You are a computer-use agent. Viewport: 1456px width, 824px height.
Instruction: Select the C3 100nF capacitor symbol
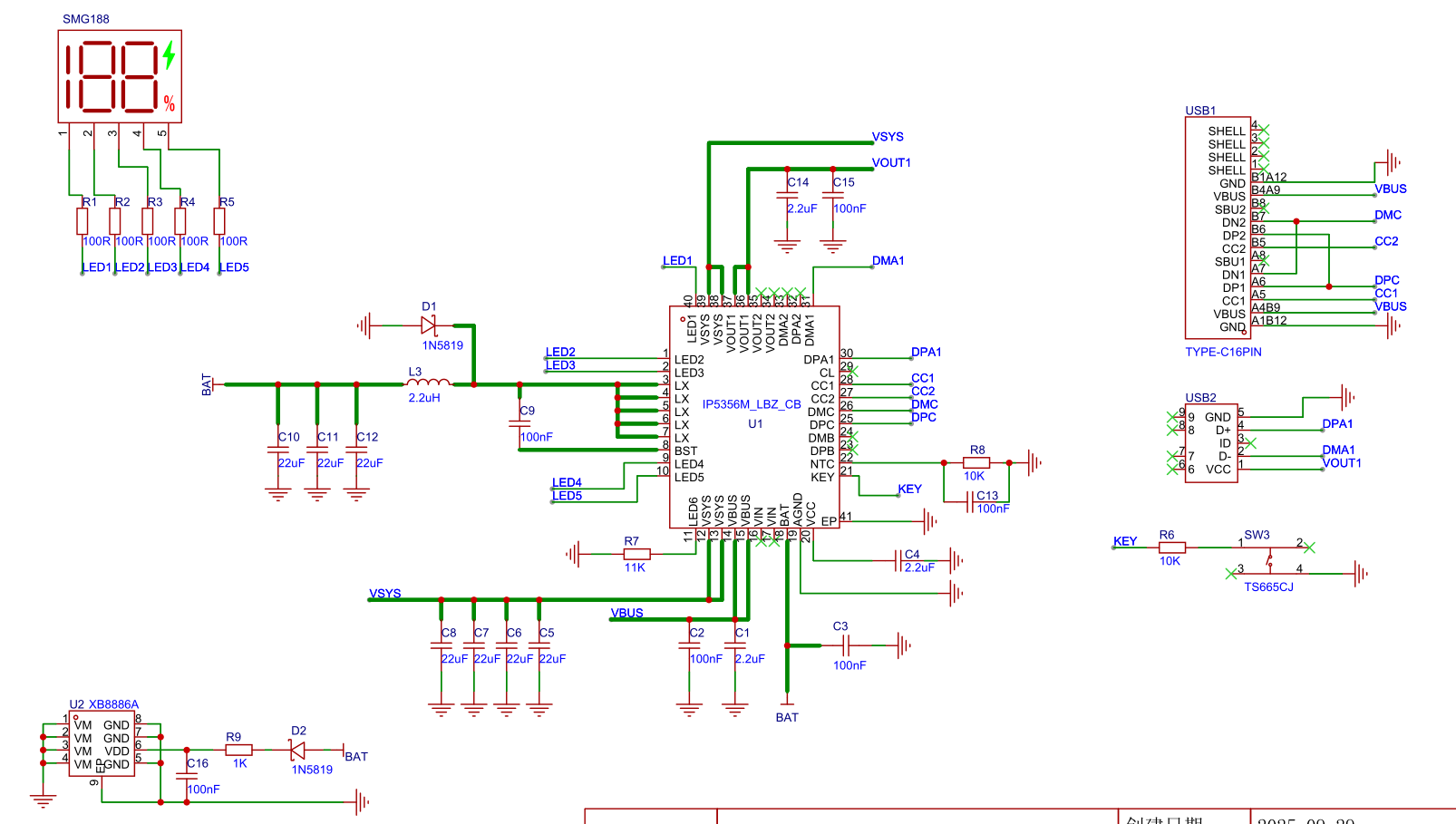coord(846,645)
